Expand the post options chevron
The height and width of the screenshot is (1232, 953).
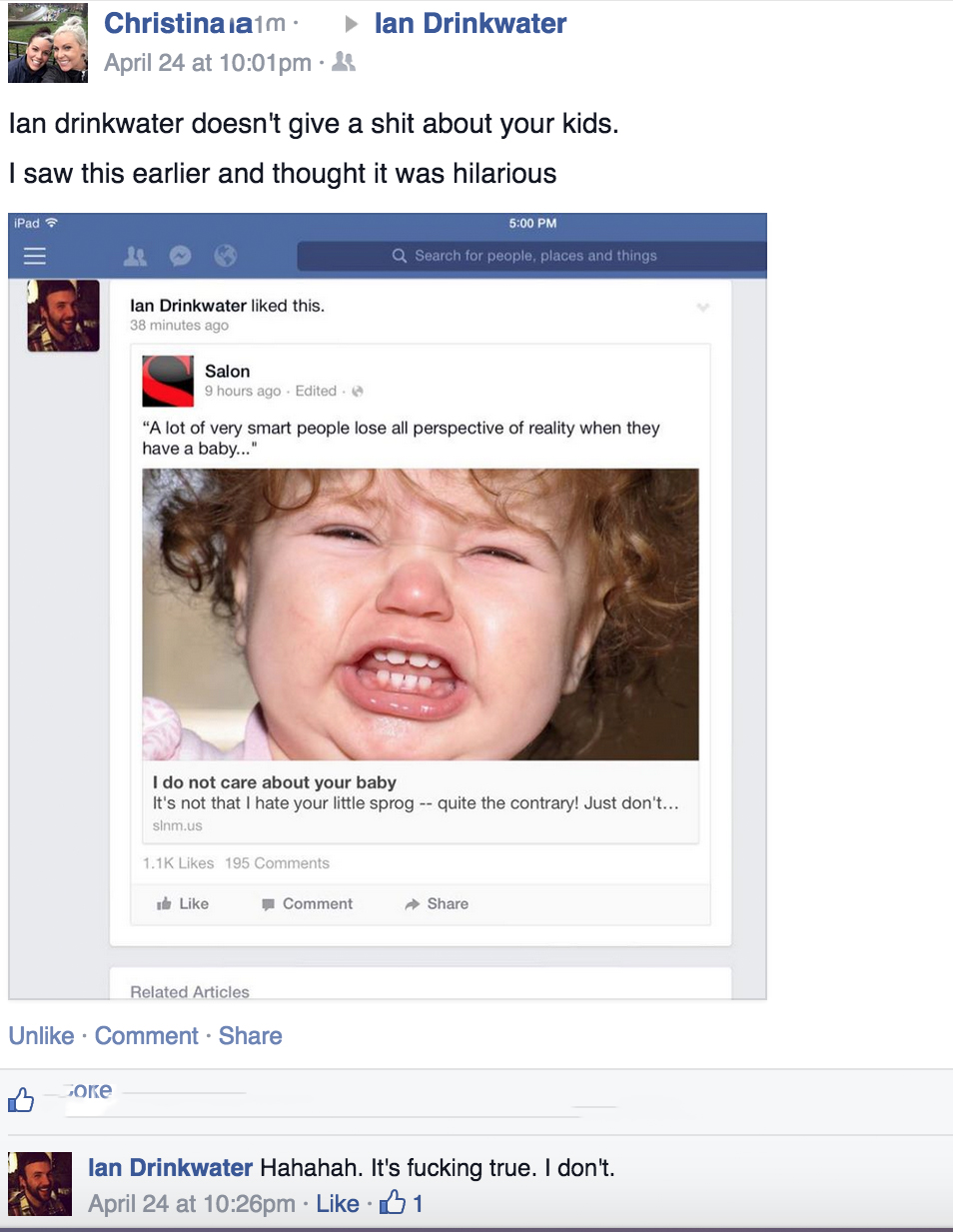click(x=703, y=307)
